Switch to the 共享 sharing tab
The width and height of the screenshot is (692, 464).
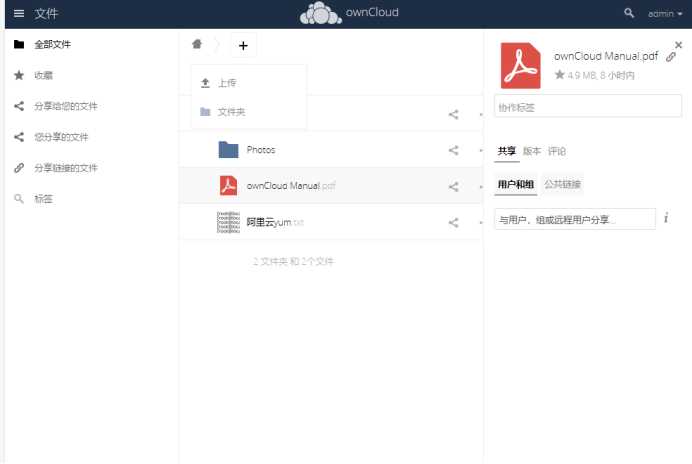pos(507,151)
